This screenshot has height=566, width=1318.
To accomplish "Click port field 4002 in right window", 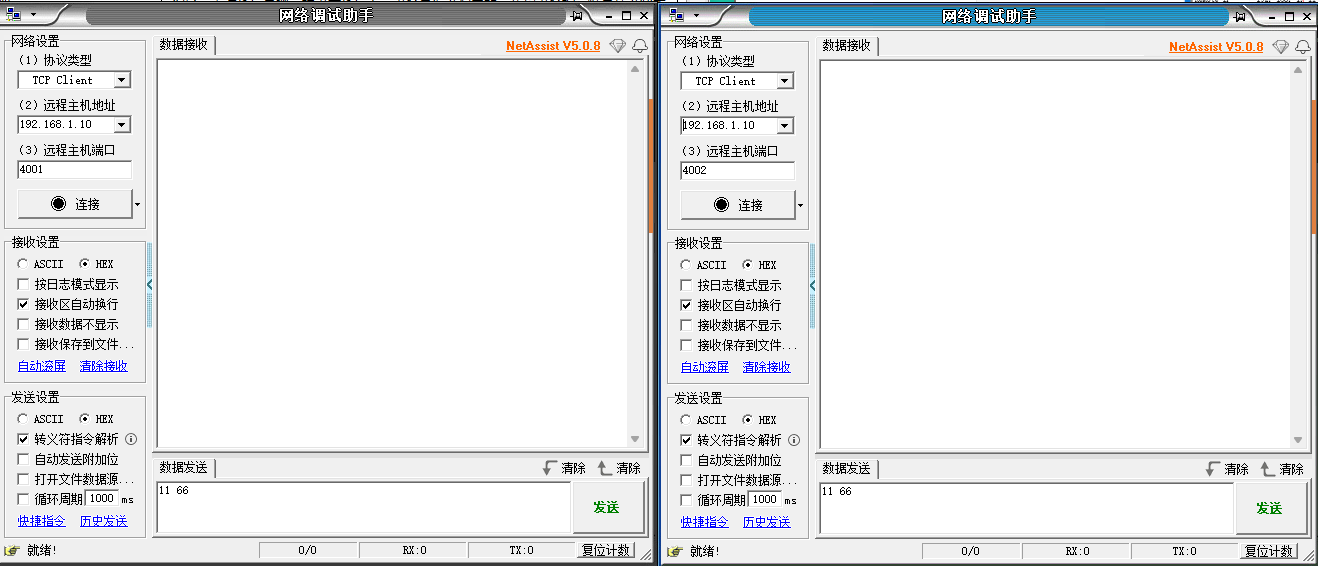I will (x=737, y=171).
